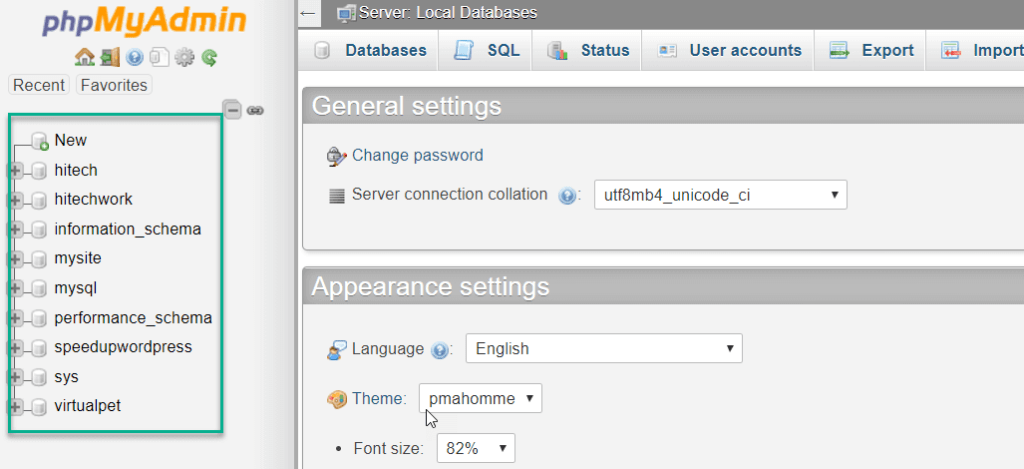Expand the virtualpet database tree
Image resolution: width=1024 pixels, height=469 pixels.
click(15, 406)
